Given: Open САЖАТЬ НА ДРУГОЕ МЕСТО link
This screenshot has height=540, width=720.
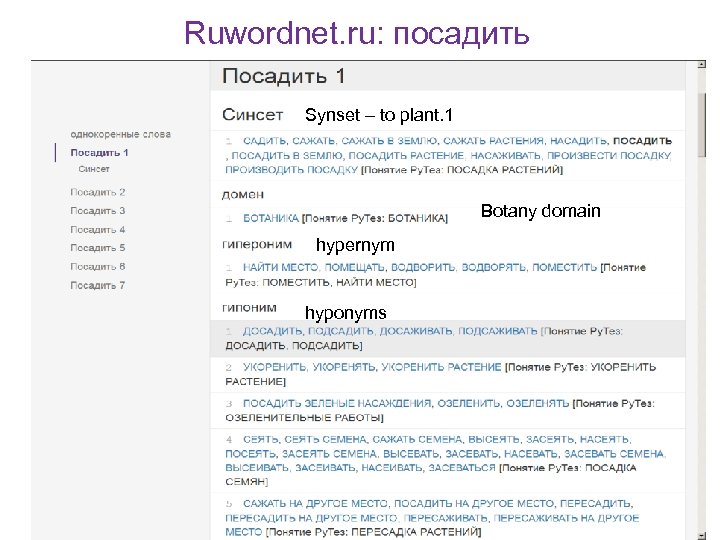Looking at the screenshot, I should click(x=315, y=504).
